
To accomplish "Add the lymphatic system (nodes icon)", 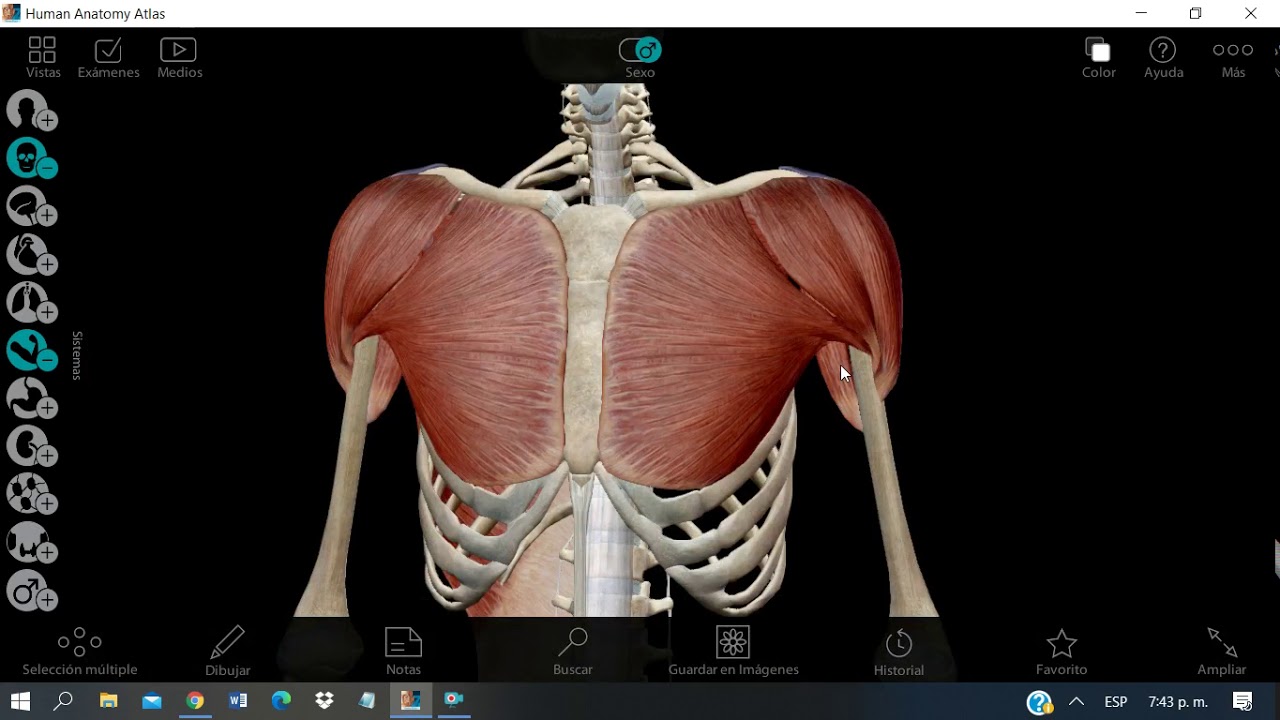I will (x=32, y=494).
